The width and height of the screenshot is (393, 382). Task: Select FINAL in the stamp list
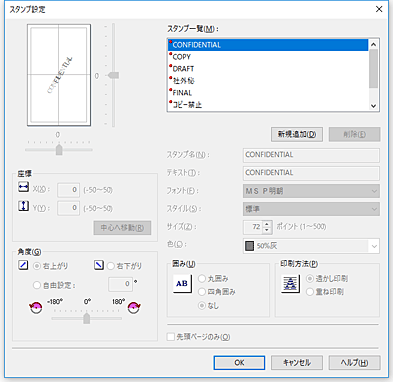[x=268, y=93]
